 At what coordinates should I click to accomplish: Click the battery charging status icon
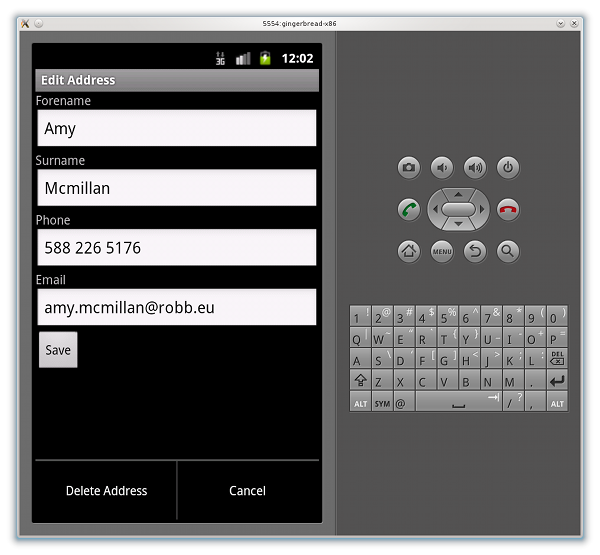point(265,58)
